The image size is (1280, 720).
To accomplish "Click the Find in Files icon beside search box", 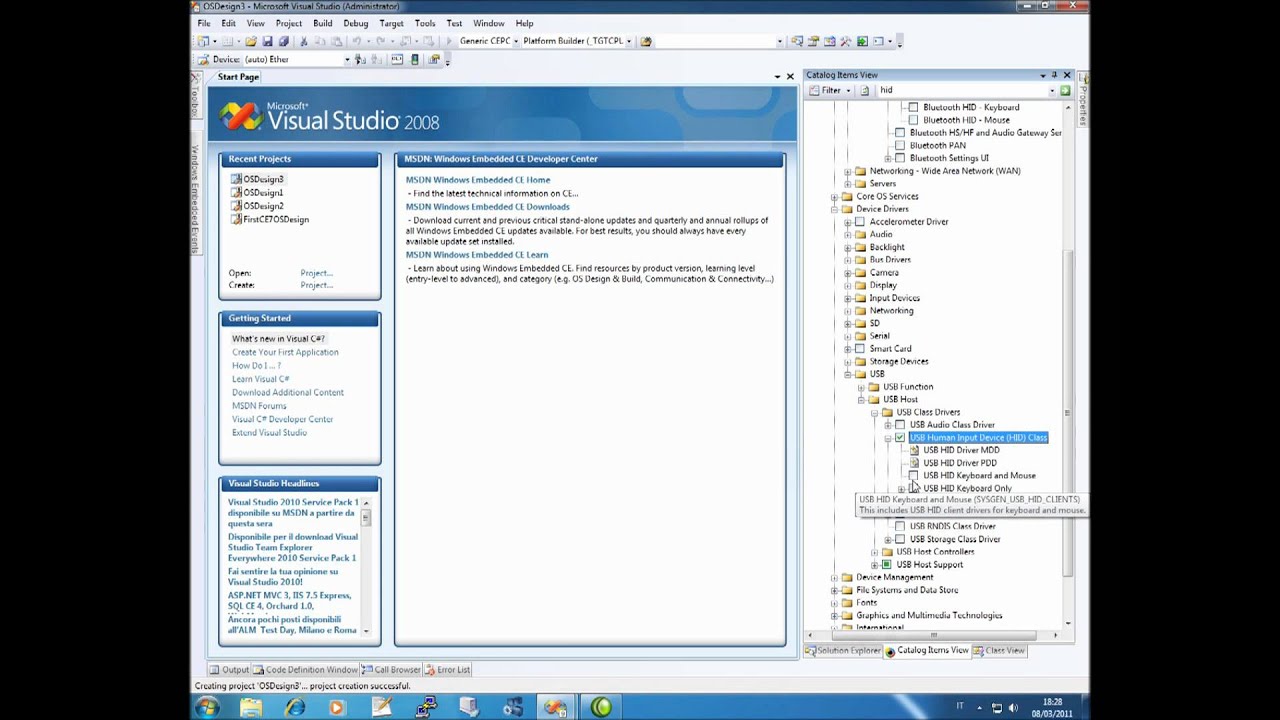I will pos(646,41).
